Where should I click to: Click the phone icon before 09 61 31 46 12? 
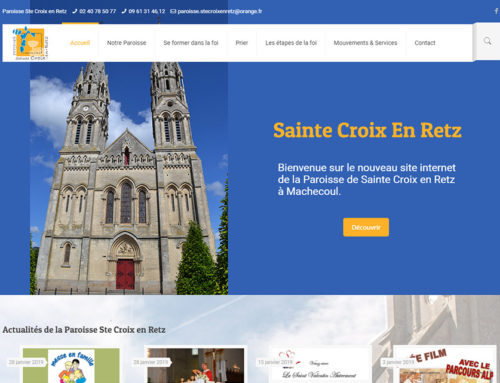[124, 11]
